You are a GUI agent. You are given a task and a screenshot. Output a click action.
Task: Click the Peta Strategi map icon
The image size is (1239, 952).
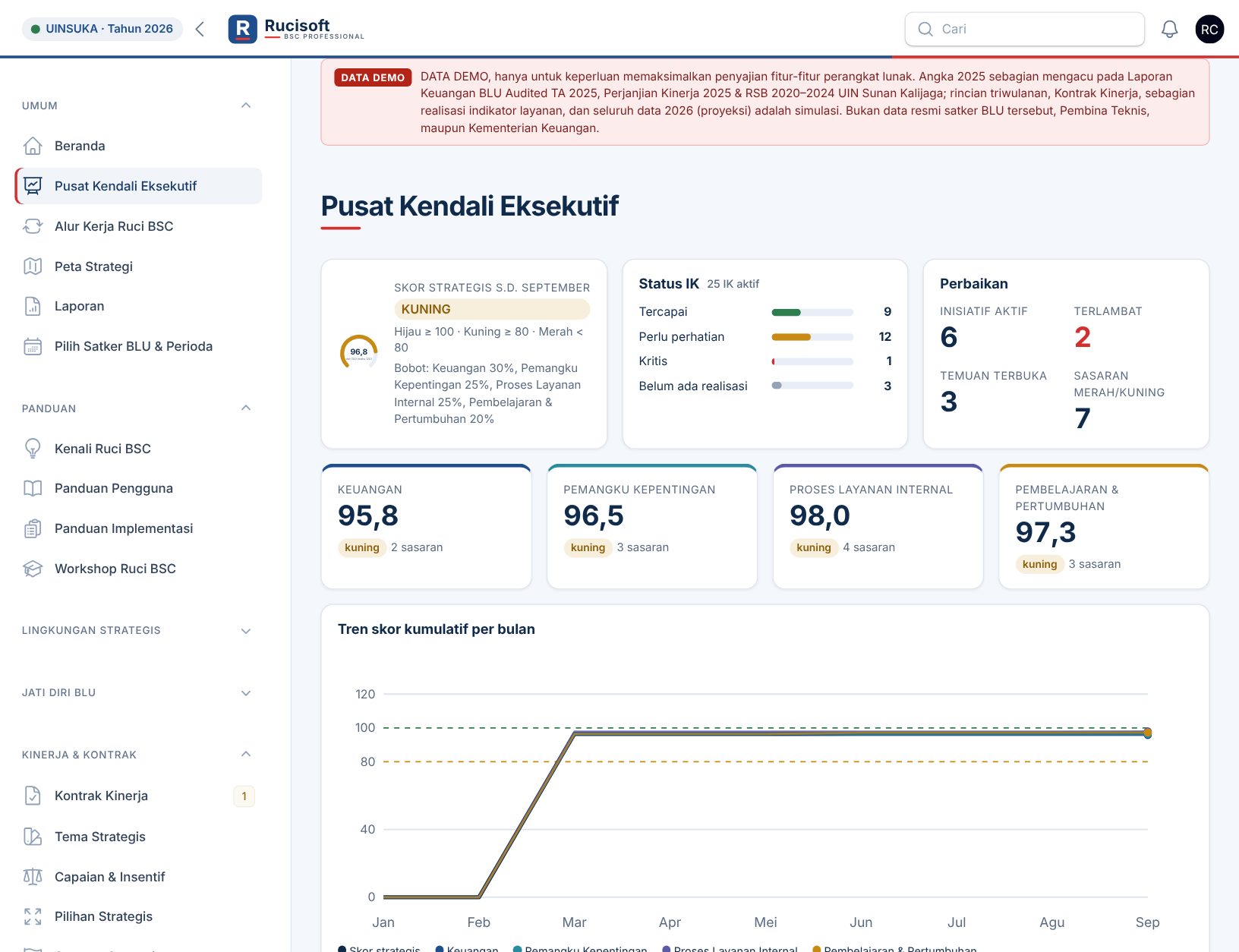[x=33, y=266]
